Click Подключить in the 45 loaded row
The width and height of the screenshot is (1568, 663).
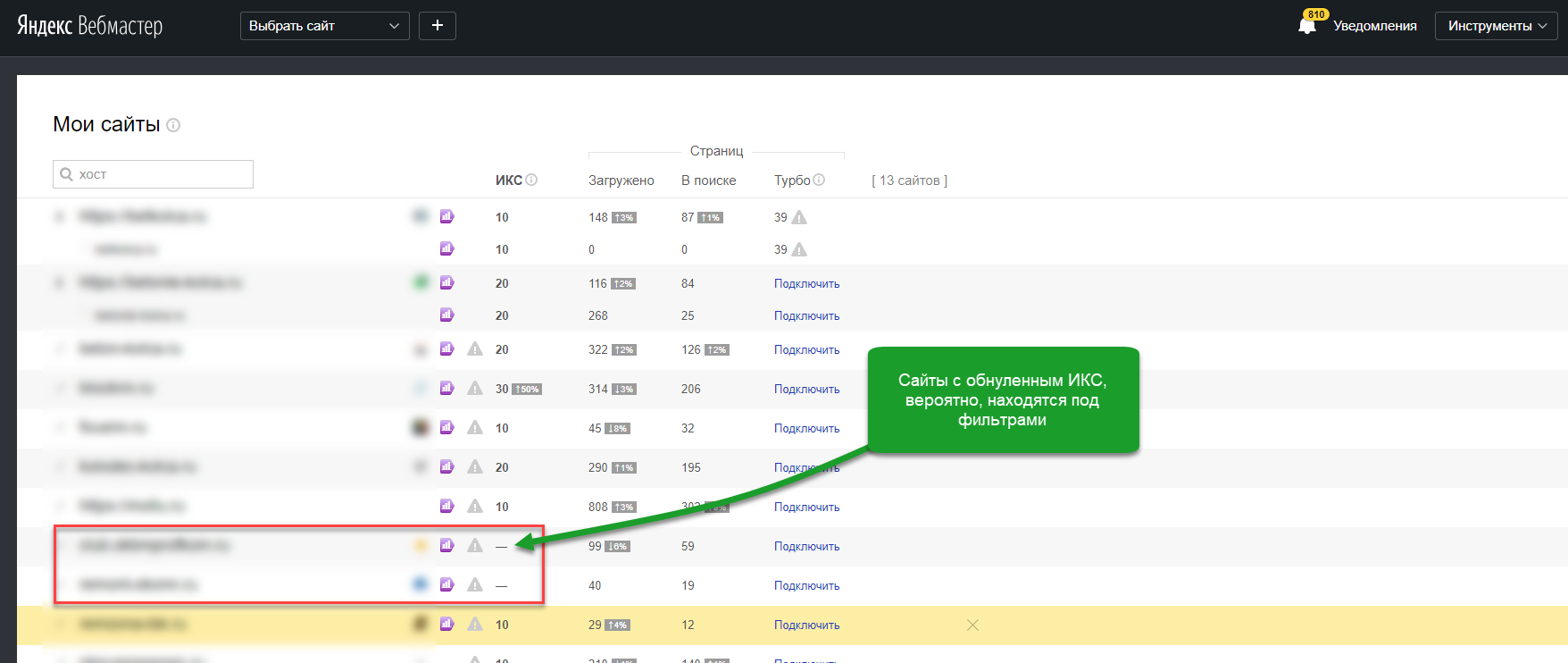point(806,428)
